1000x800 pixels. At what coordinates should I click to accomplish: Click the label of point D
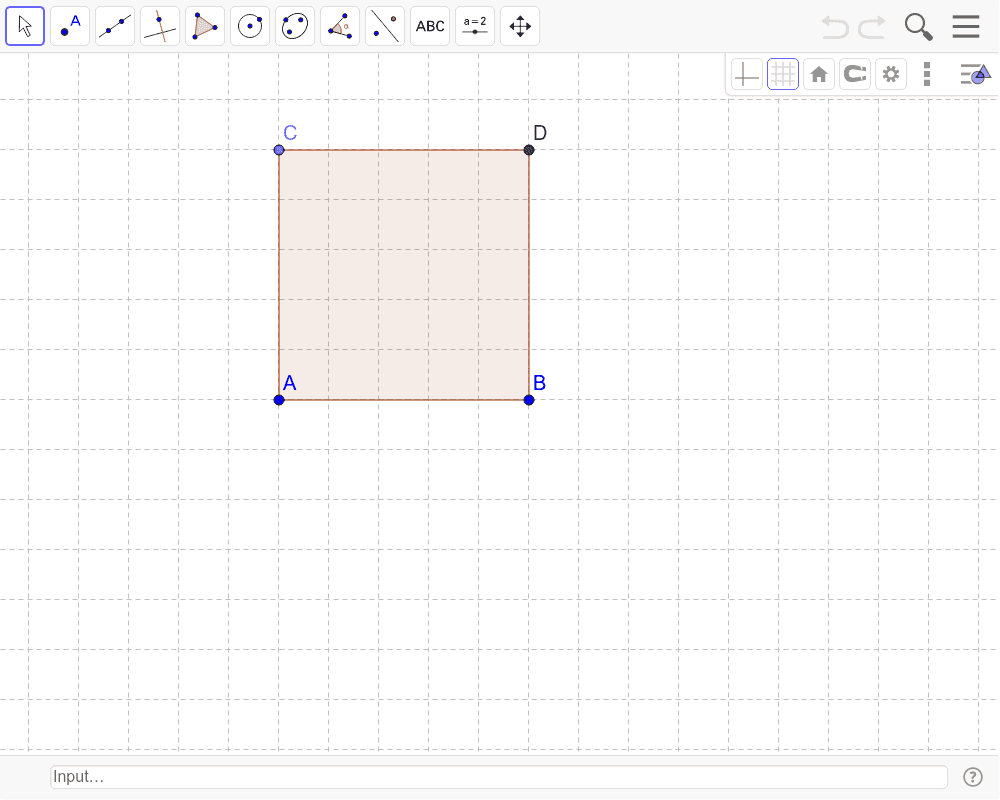(x=540, y=133)
